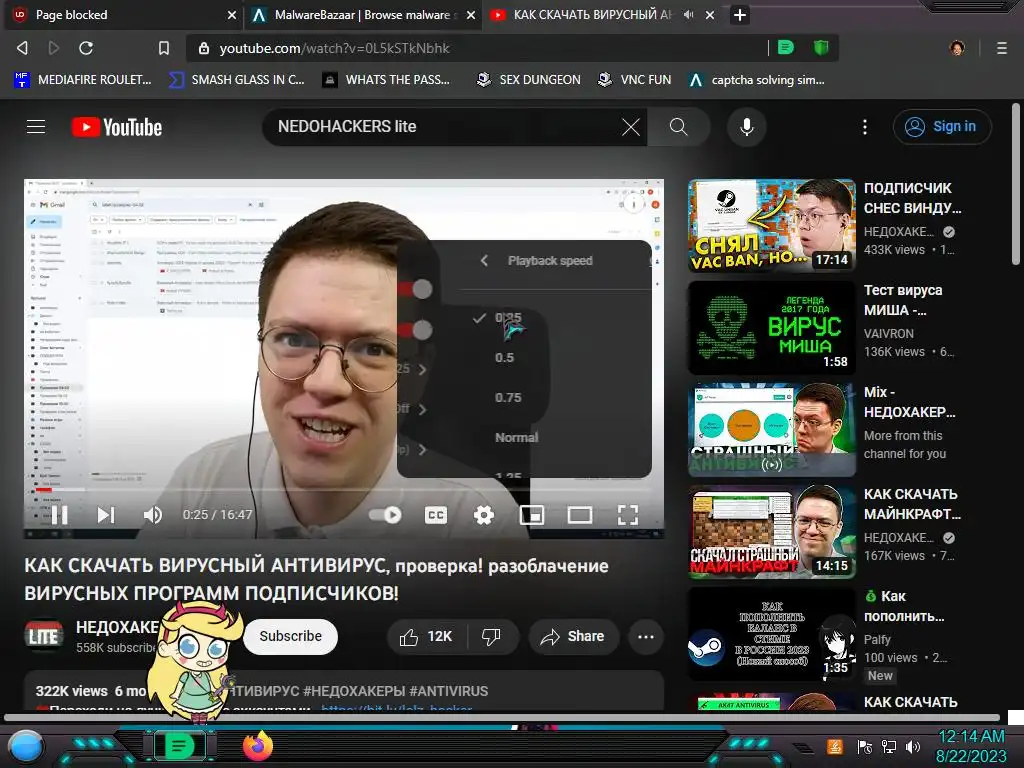Click the page vertical scrollbar

click(1015, 183)
